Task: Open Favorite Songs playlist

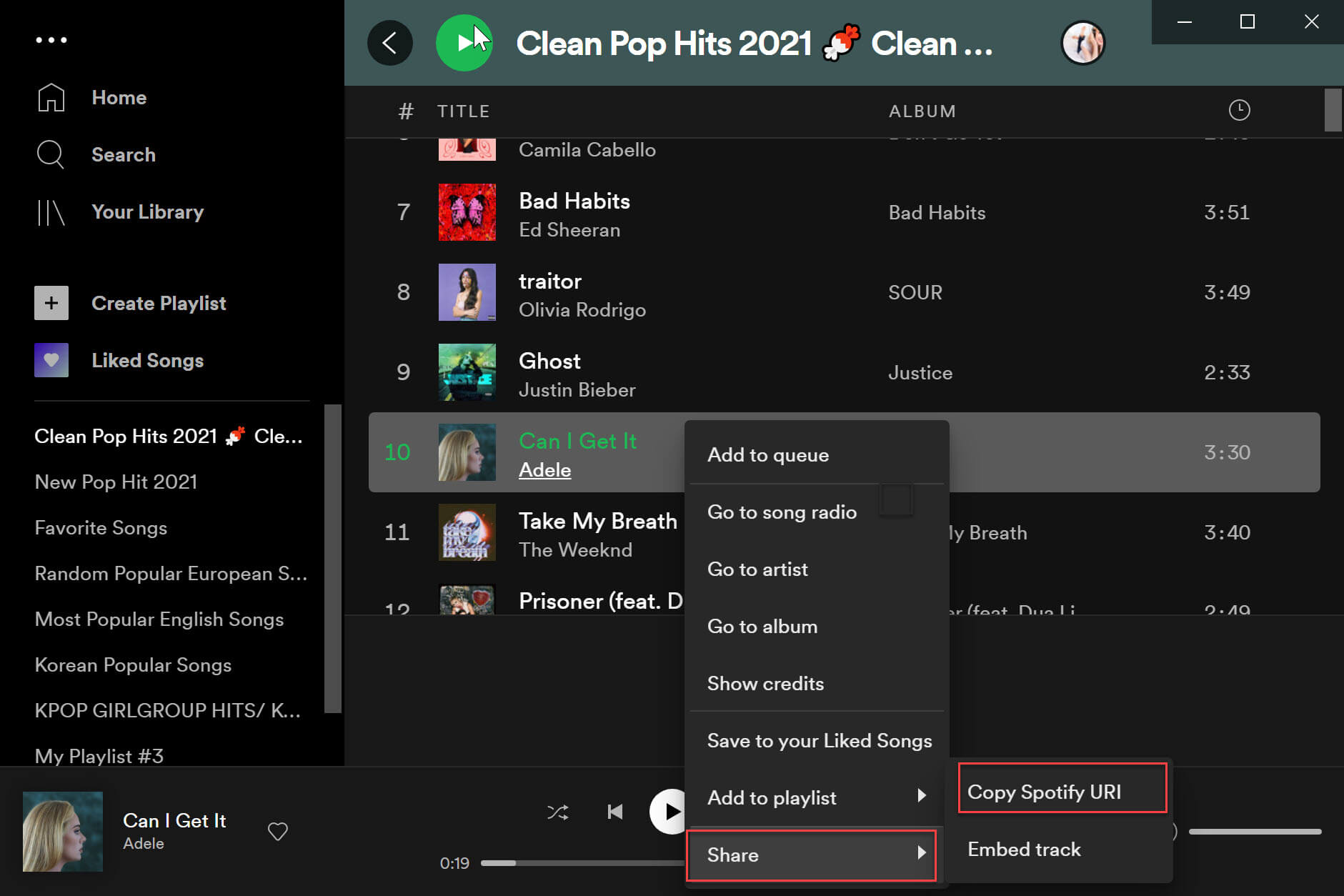Action: click(101, 528)
